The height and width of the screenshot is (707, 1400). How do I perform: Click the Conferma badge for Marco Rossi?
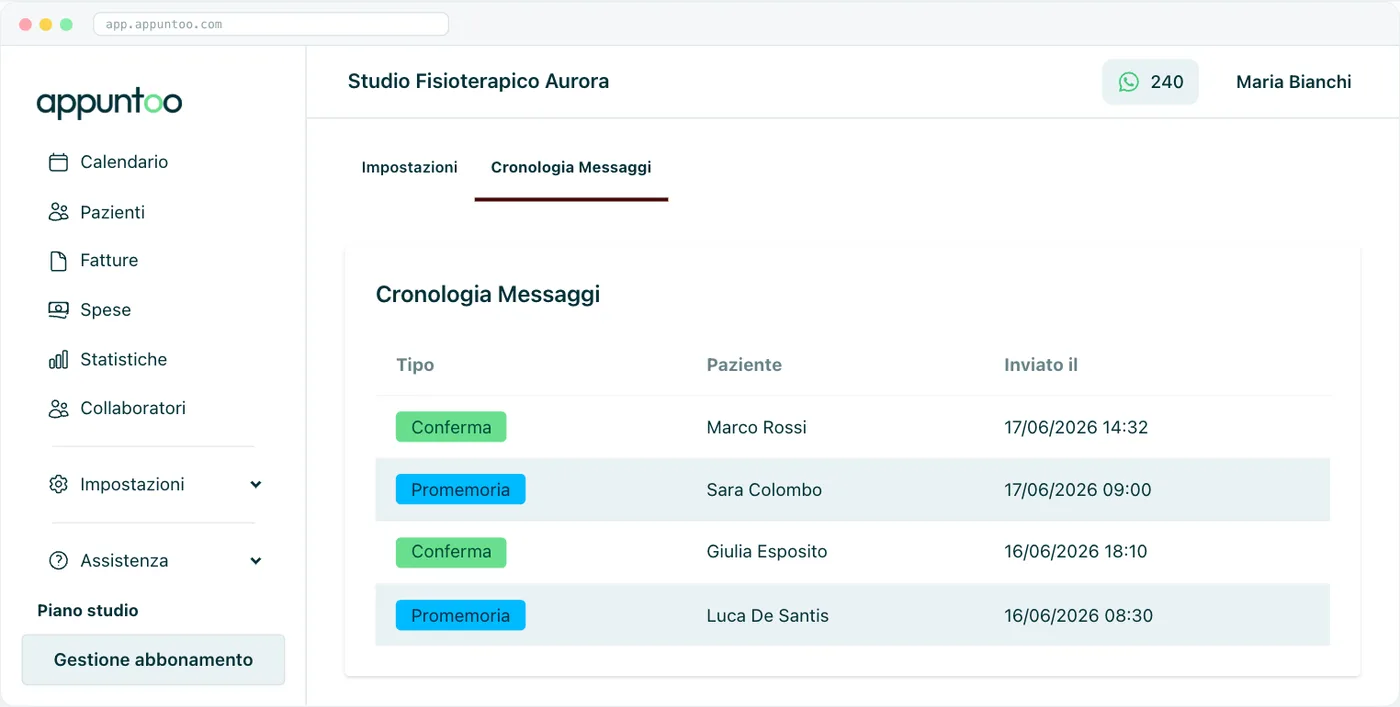click(x=451, y=427)
